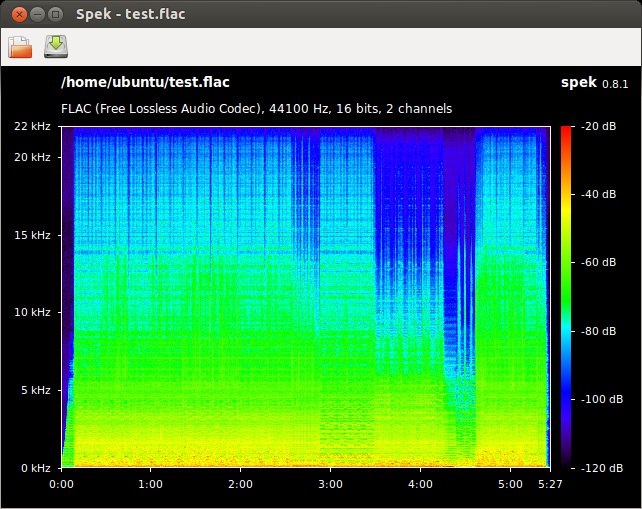This screenshot has width=642, height=509.
Task: Click the 10 kHz frequency axis label
Action: click(x=33, y=312)
